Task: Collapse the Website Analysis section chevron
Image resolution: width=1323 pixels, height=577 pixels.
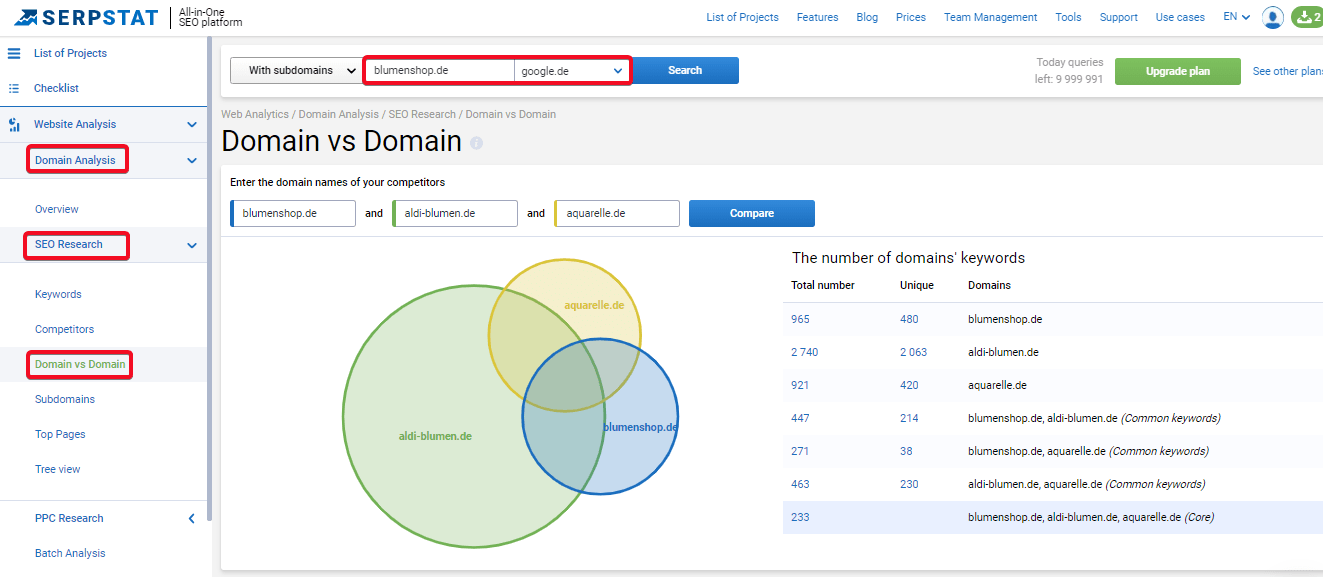Action: click(192, 125)
